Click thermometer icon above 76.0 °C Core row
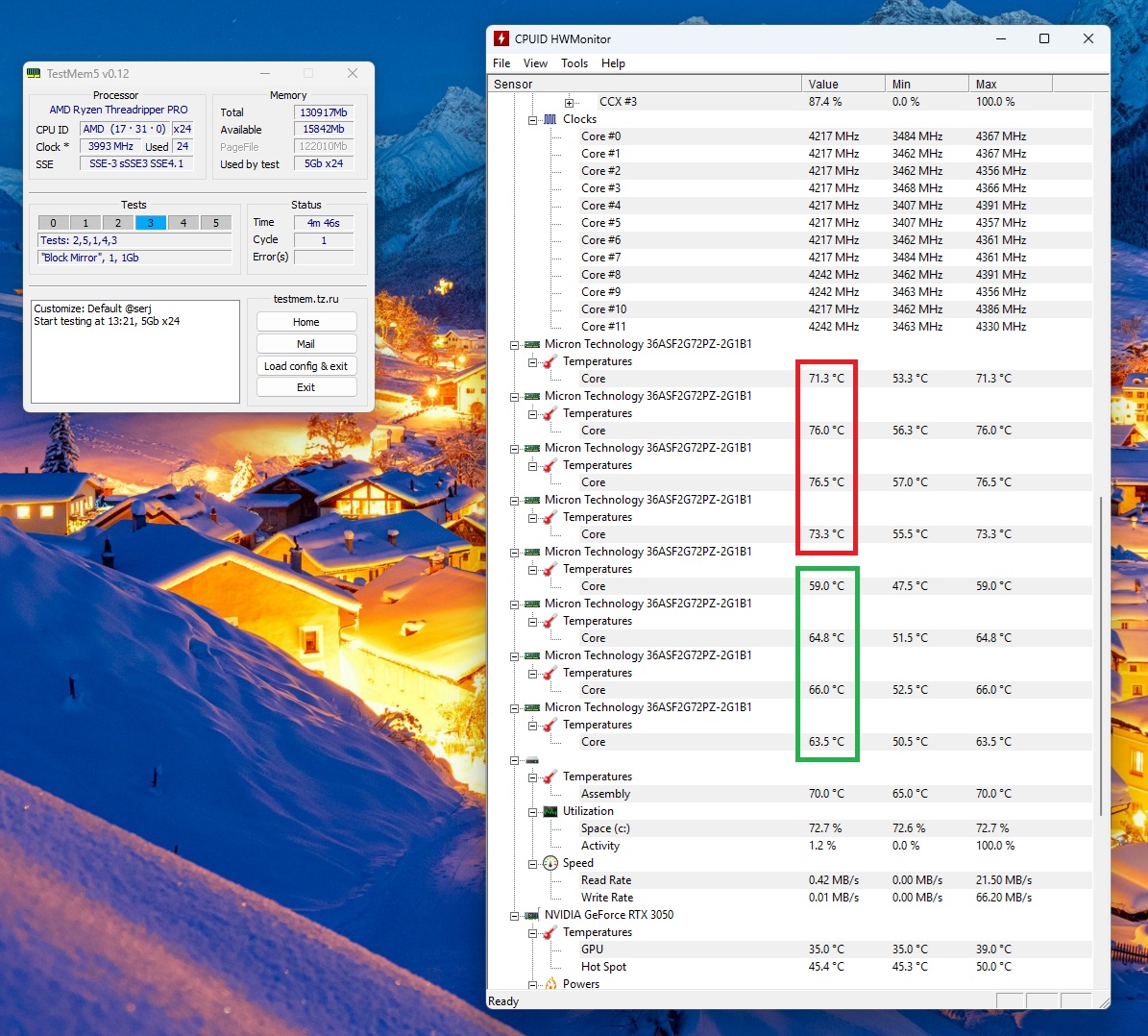The image size is (1148, 1036). [550, 414]
